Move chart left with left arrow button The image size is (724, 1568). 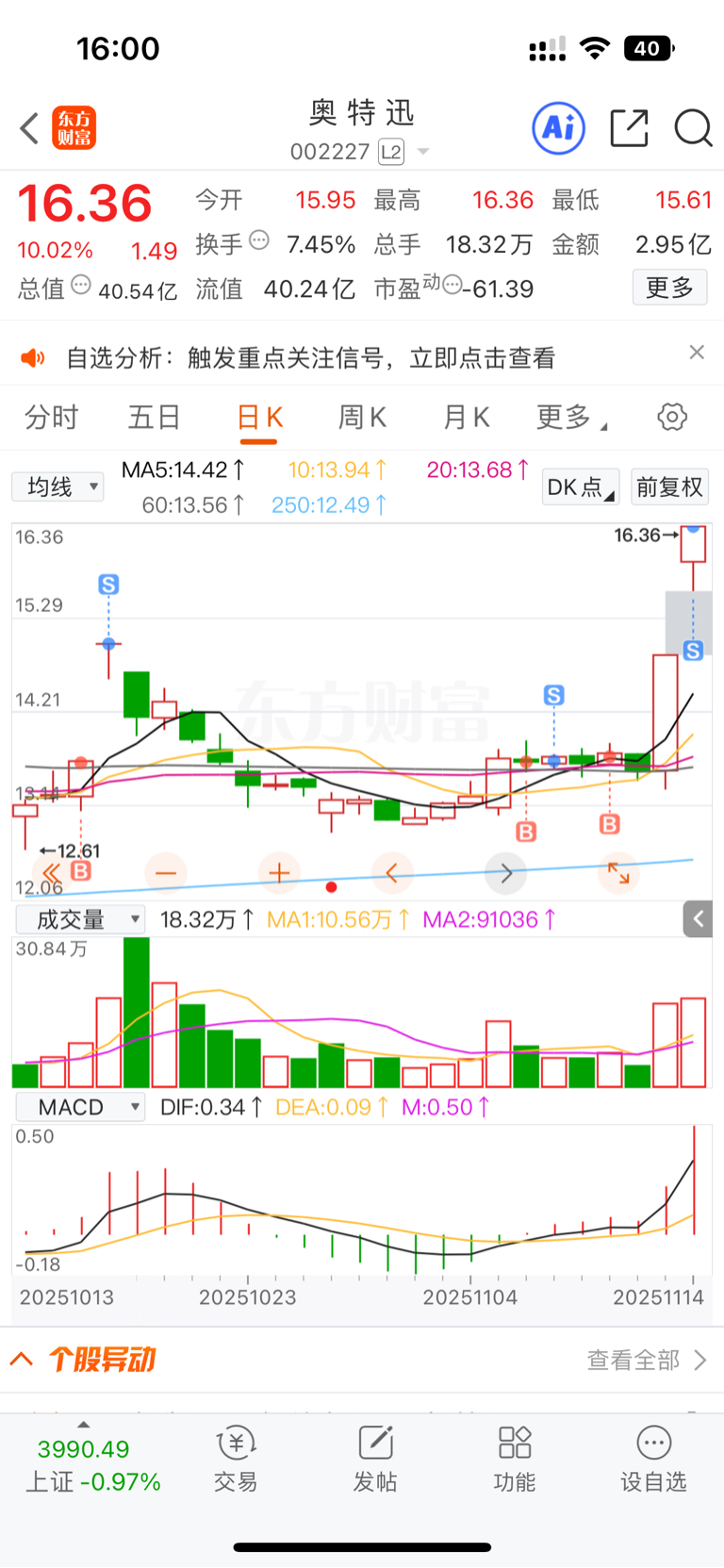pos(392,873)
